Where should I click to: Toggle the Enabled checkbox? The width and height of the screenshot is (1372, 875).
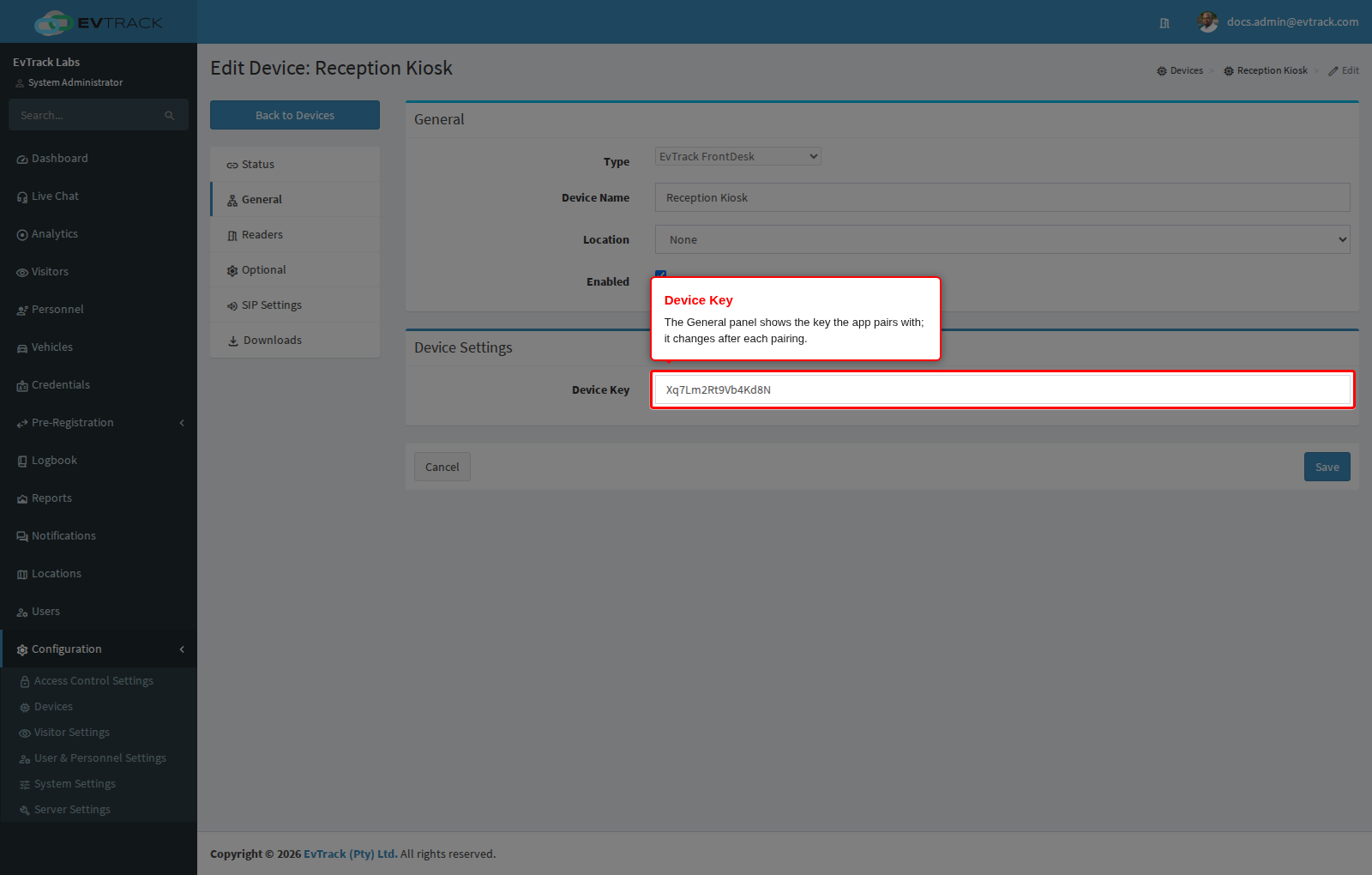660,274
